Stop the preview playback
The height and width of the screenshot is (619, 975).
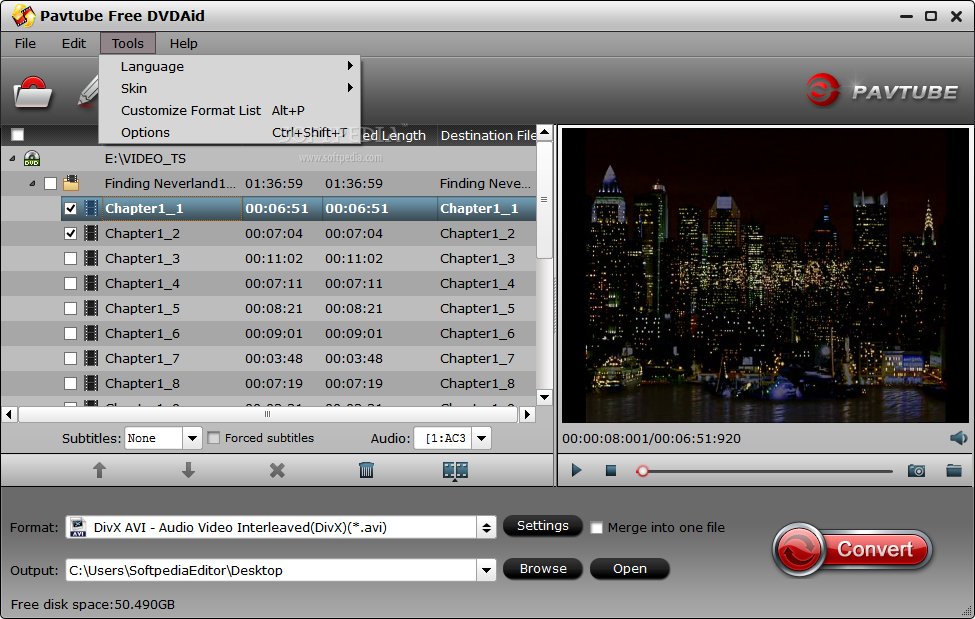click(611, 471)
